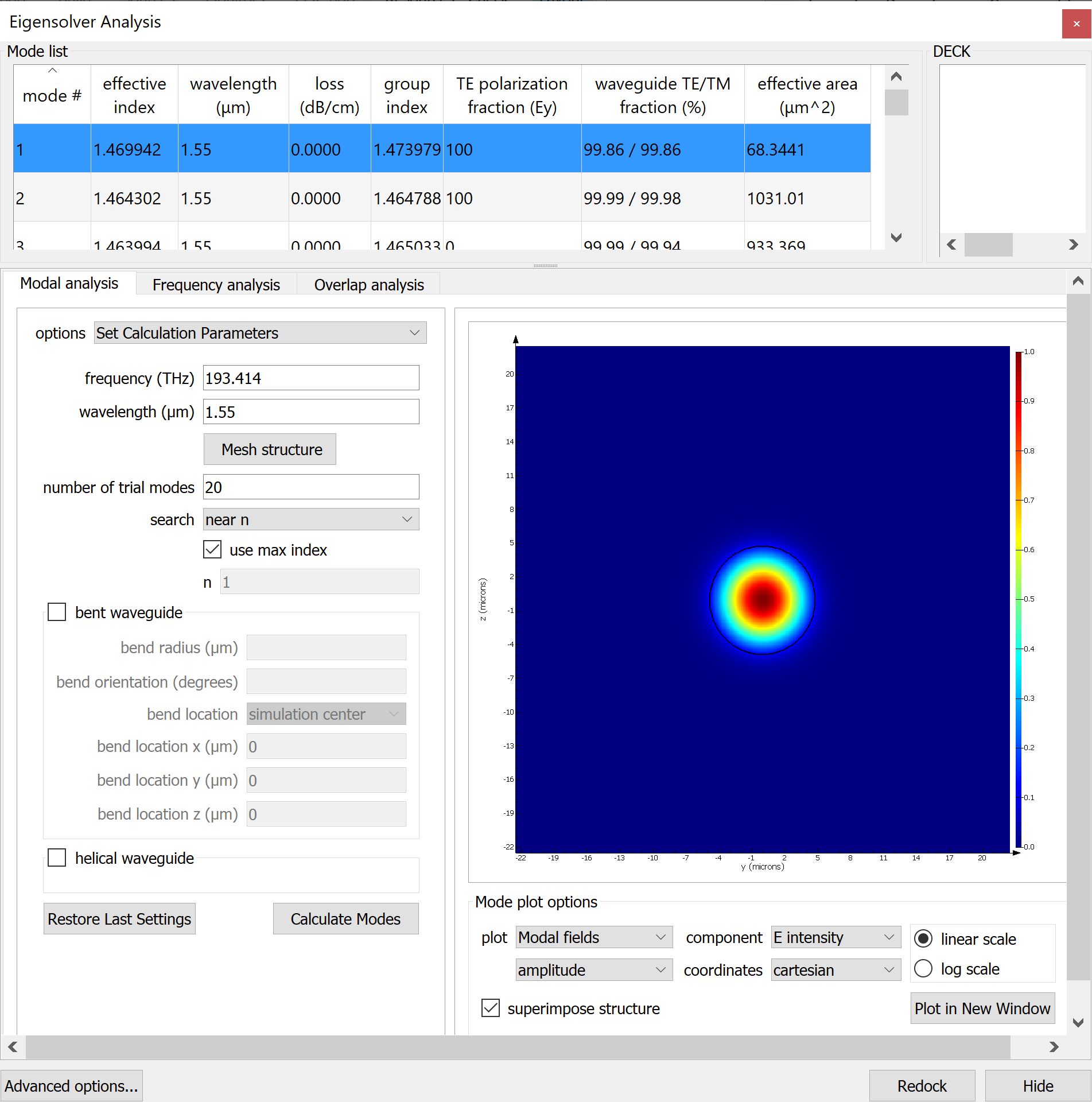The height and width of the screenshot is (1102, 1092).
Task: Click the Hide button
Action: (1038, 1086)
